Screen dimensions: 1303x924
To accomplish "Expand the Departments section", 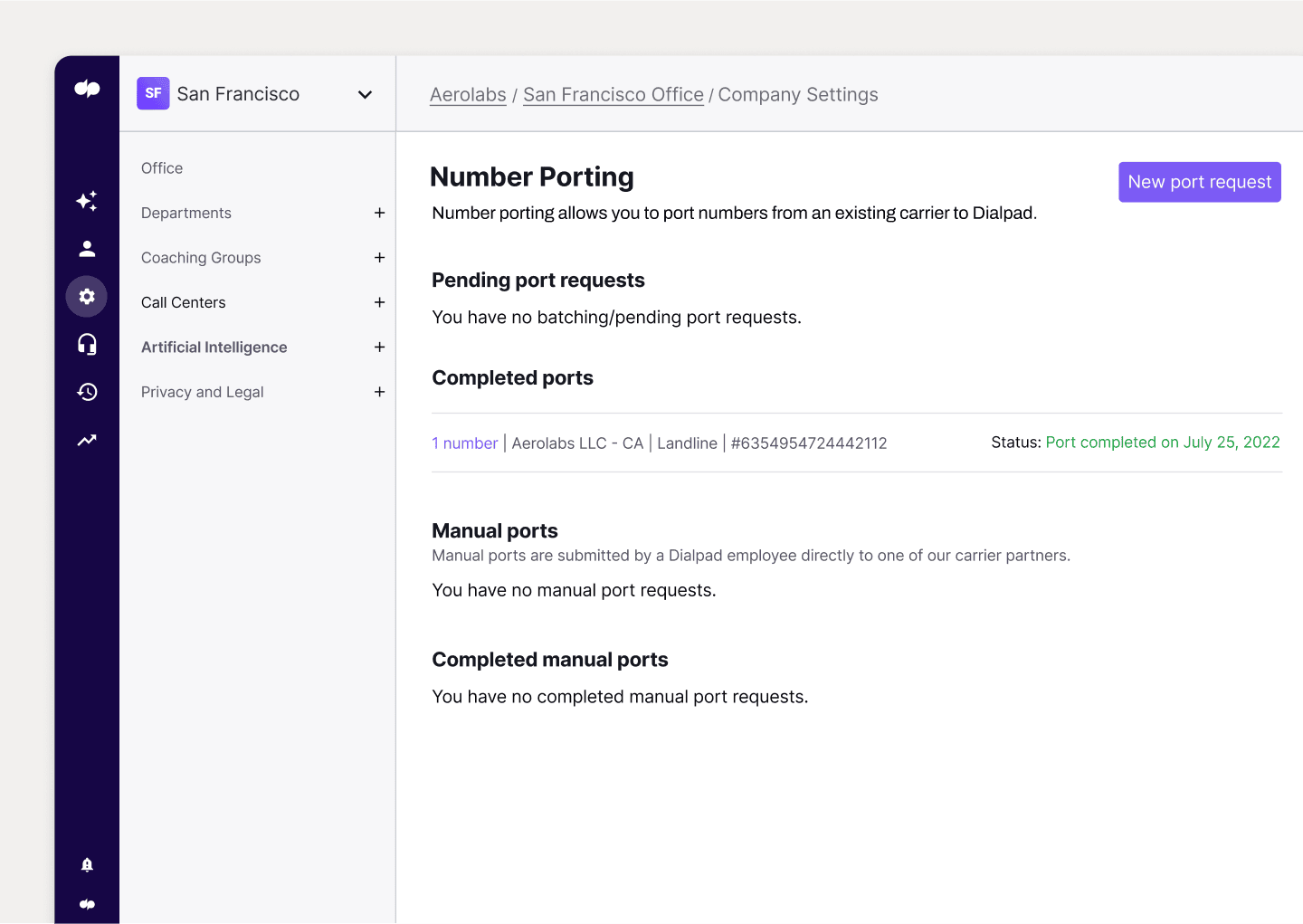I will tap(379, 213).
